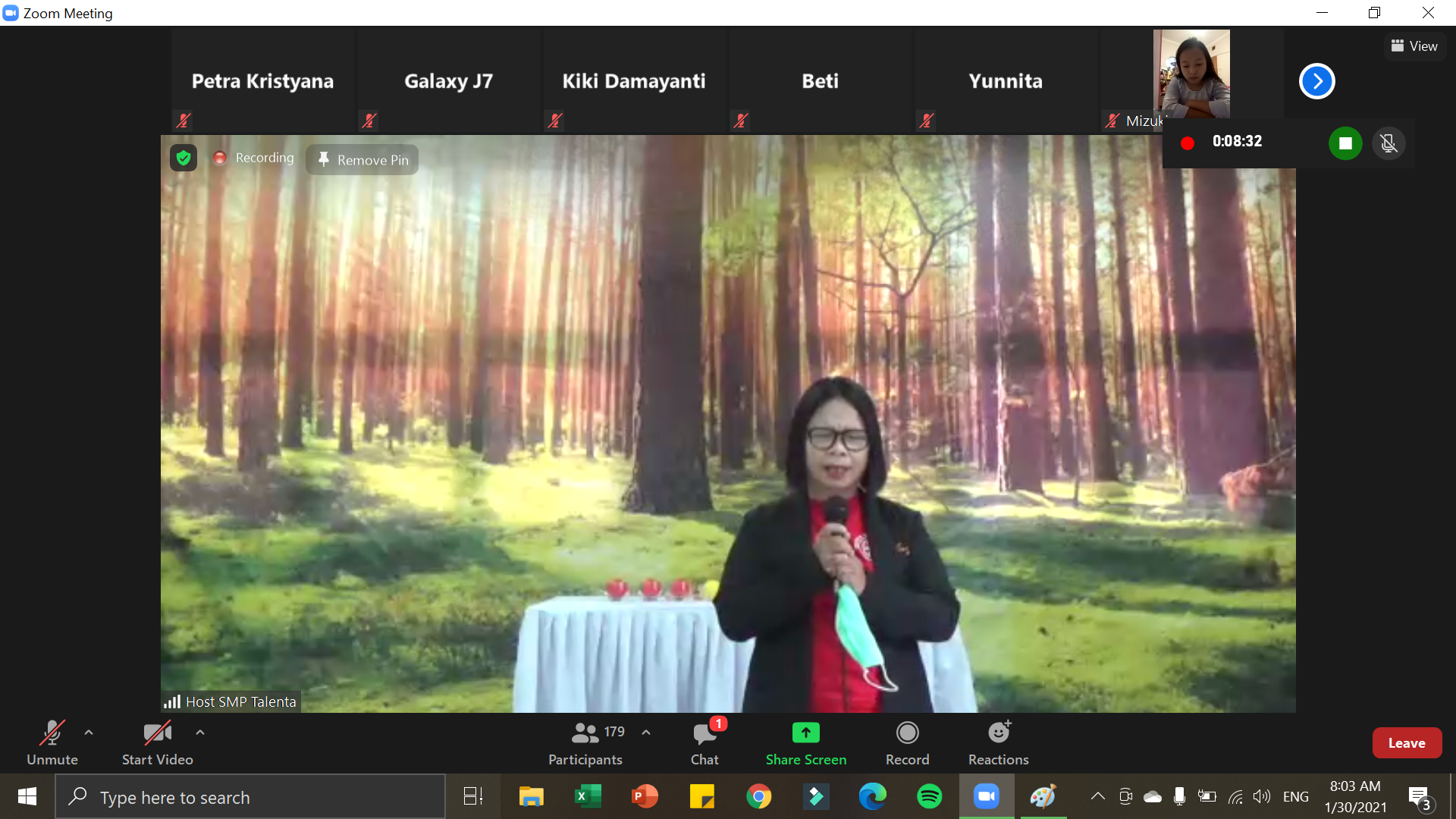Open File Explorer from the taskbar
The height and width of the screenshot is (819, 1456).
click(531, 796)
